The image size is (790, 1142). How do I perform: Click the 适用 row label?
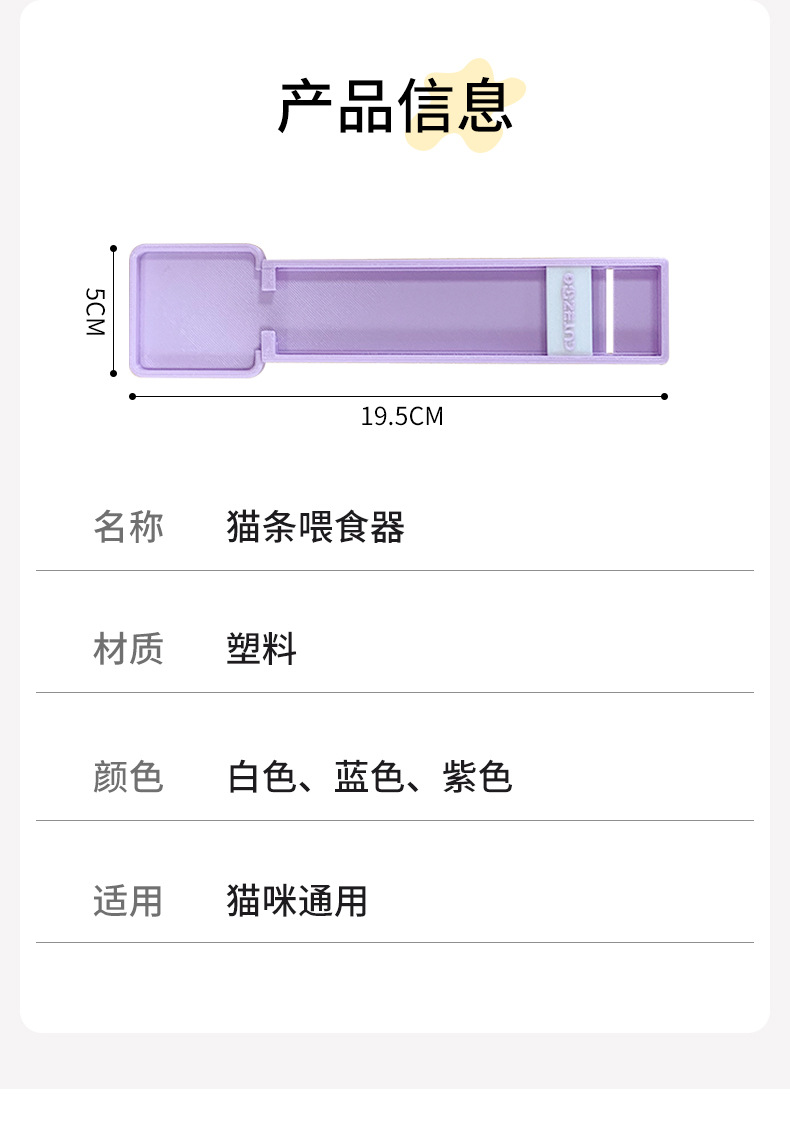[x=128, y=901]
